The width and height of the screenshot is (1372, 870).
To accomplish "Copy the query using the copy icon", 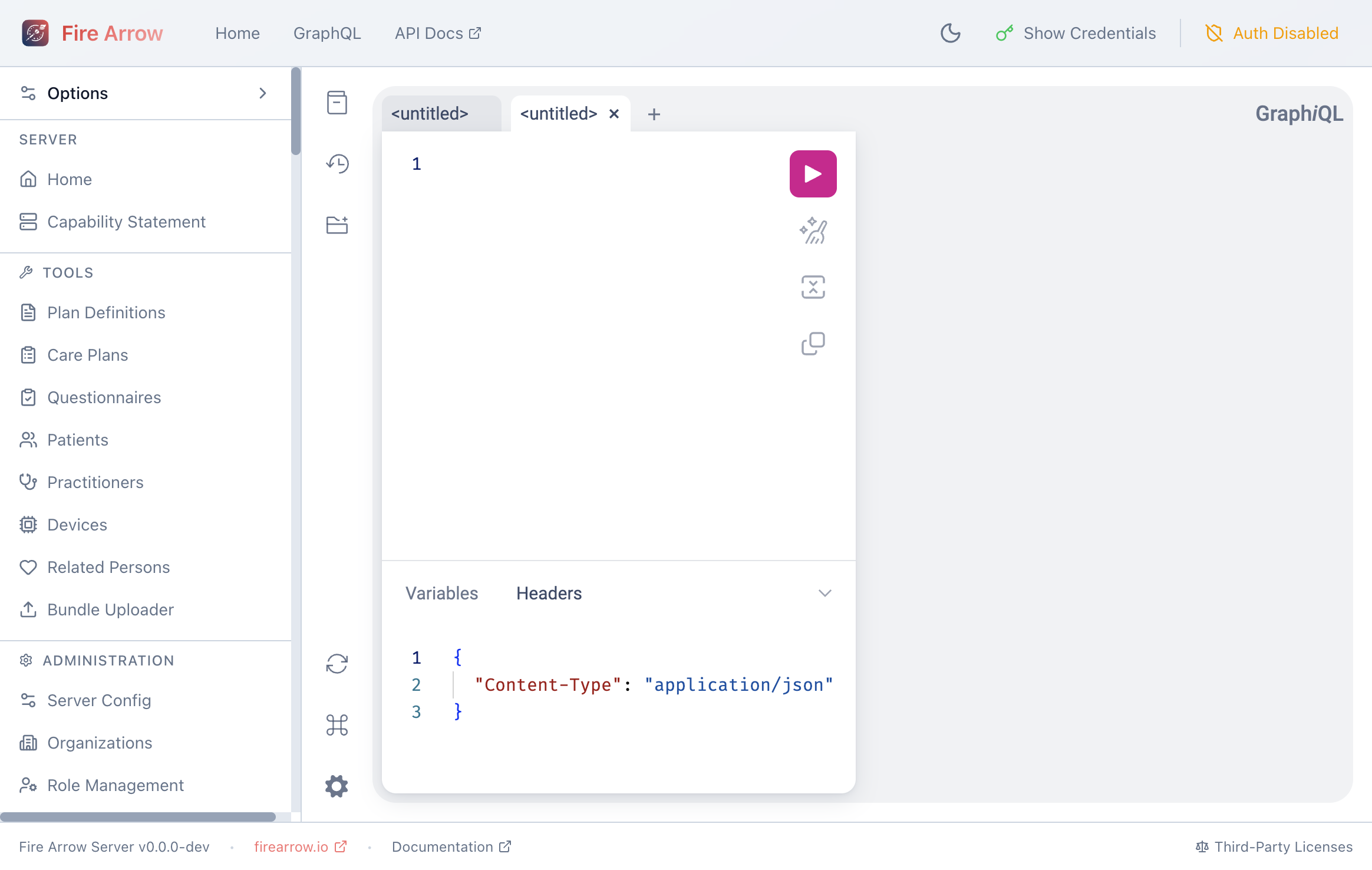I will click(813, 344).
